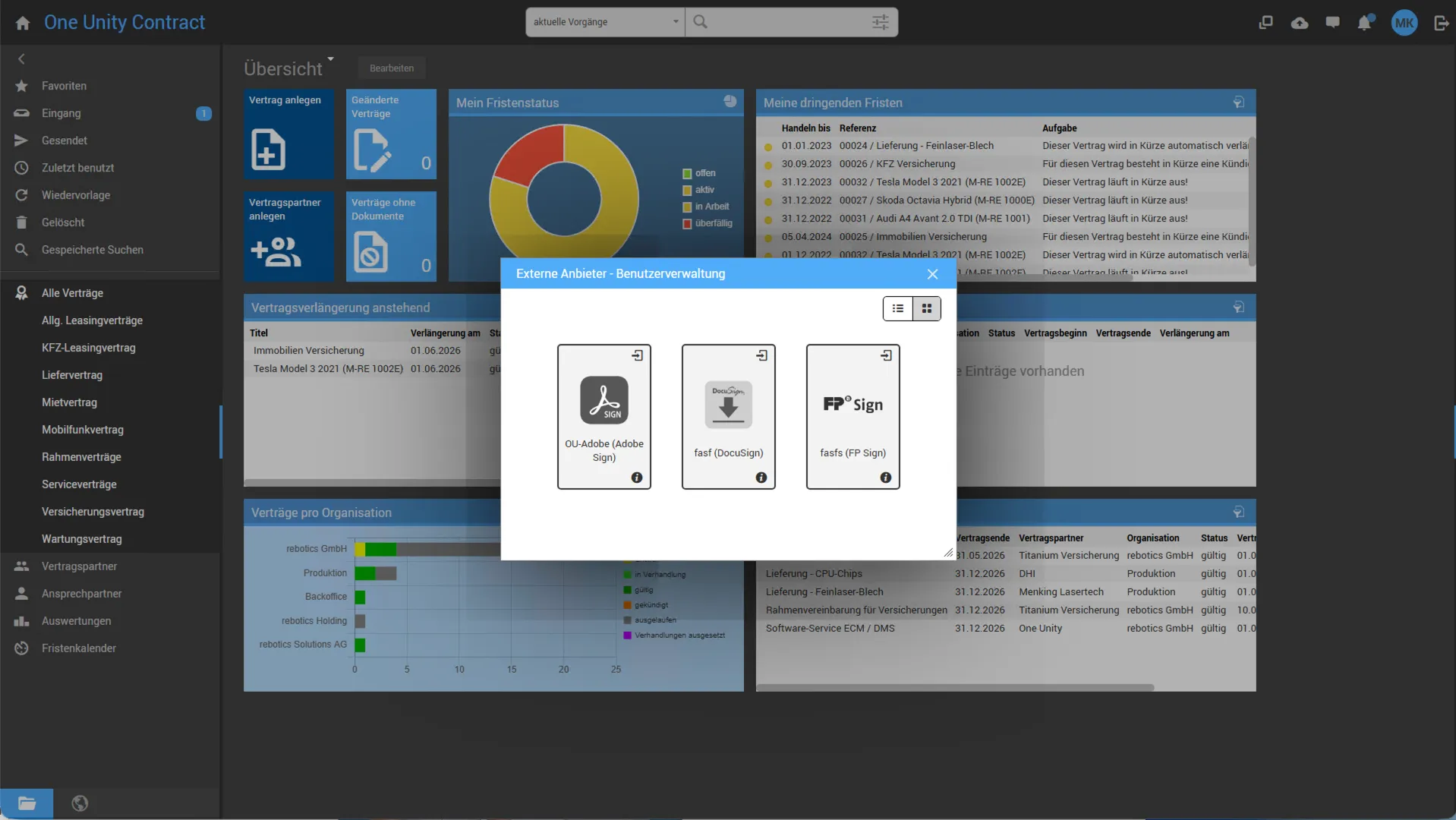Open Gespeicherte Suchen
The height and width of the screenshot is (820, 1456).
tap(110, 250)
